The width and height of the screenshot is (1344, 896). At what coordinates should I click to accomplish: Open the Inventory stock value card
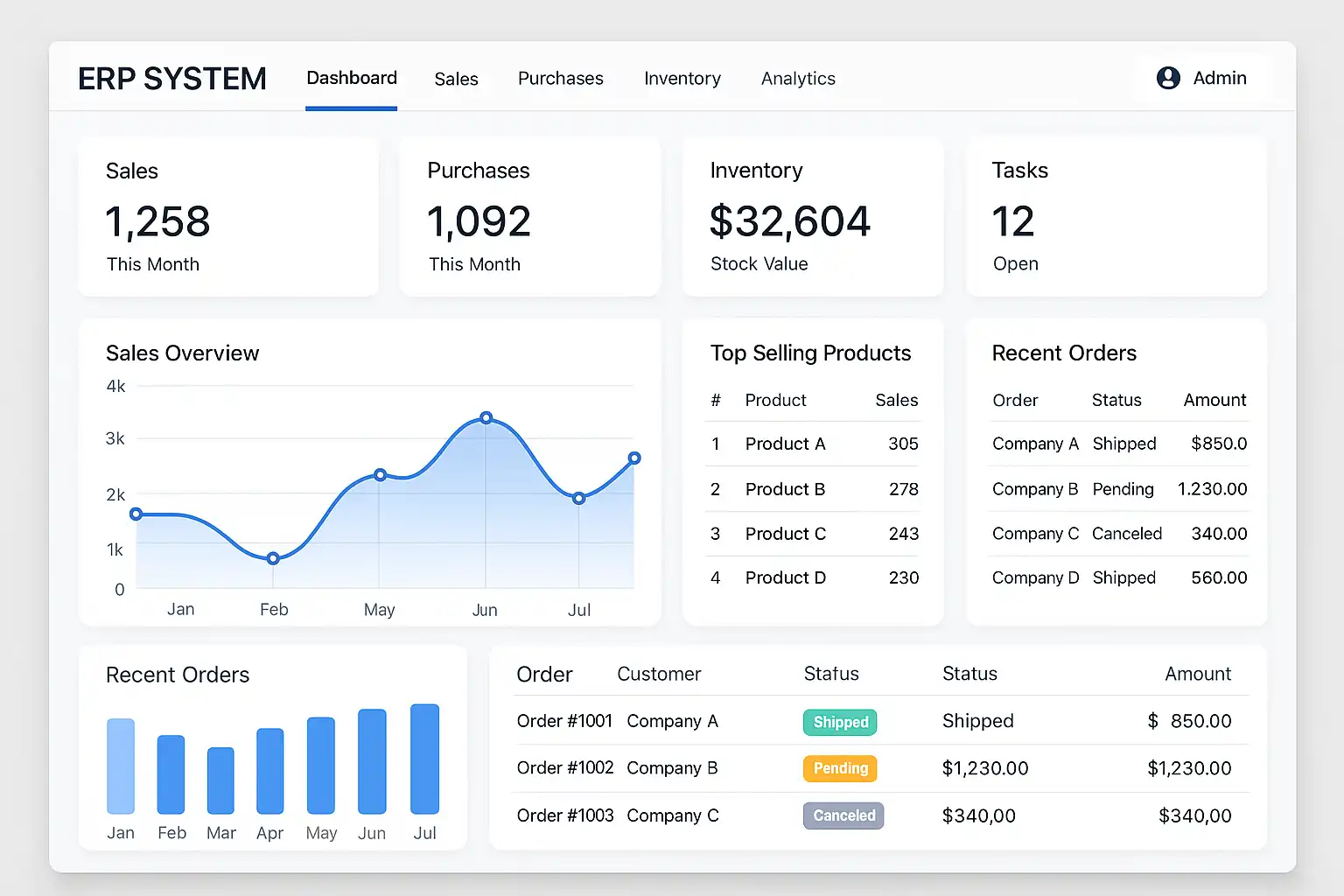pos(812,216)
